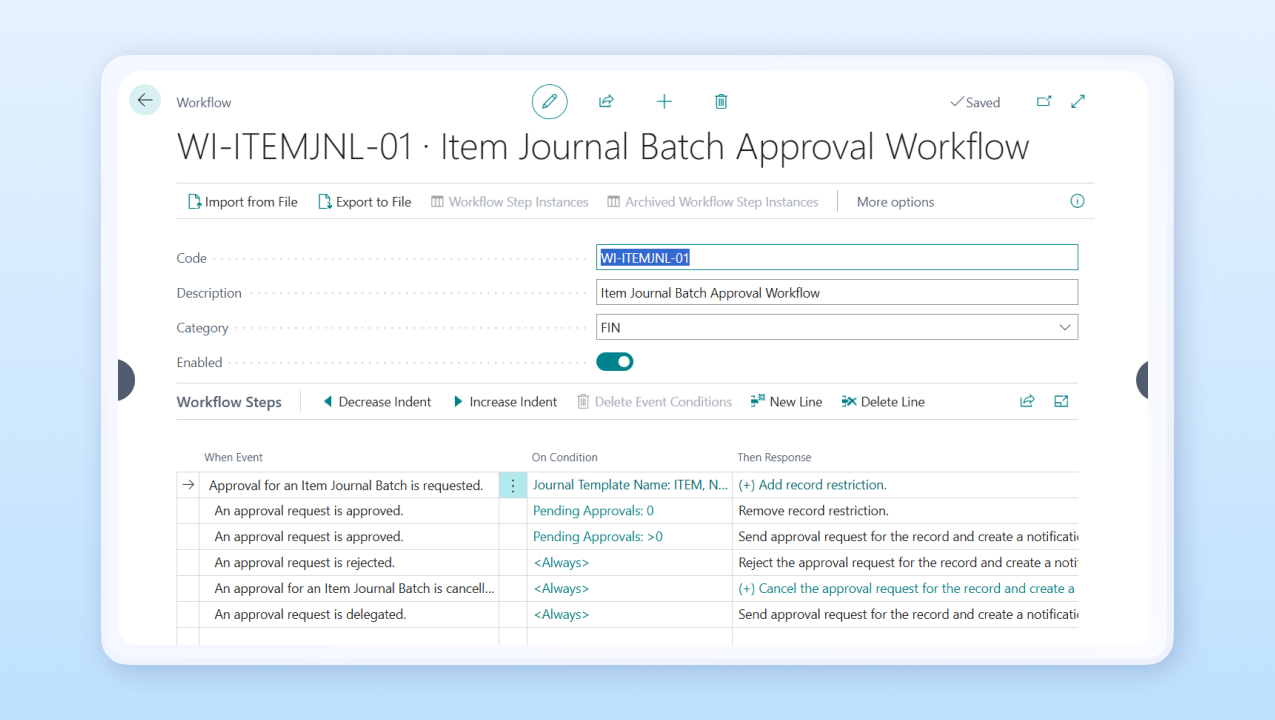Screen dimensions: 1275x720
Task: Disable the Enabled toggle
Action: 614,361
